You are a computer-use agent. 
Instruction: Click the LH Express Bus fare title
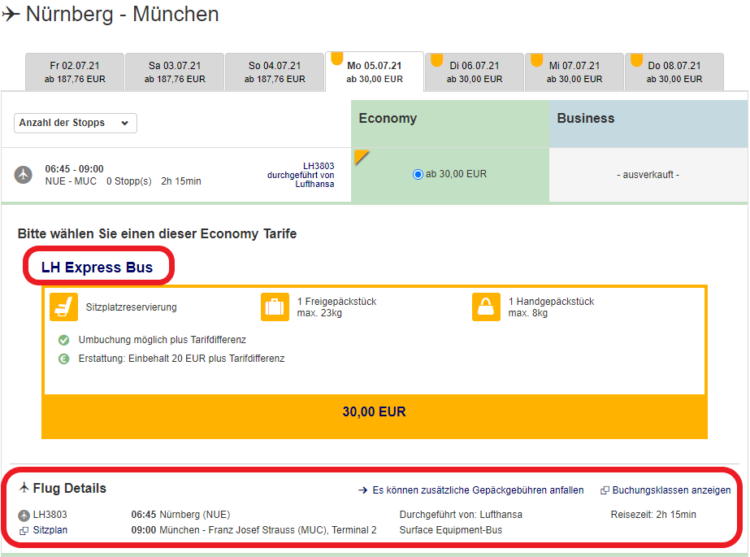pos(97,267)
